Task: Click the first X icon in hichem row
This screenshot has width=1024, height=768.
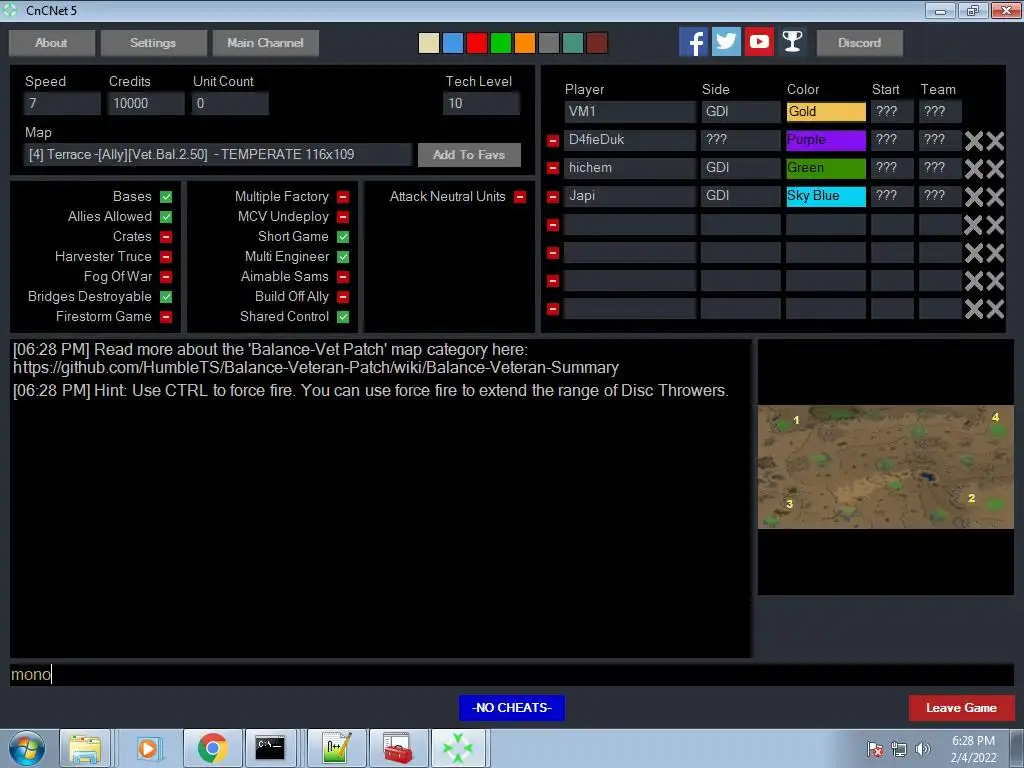Action: click(x=974, y=168)
